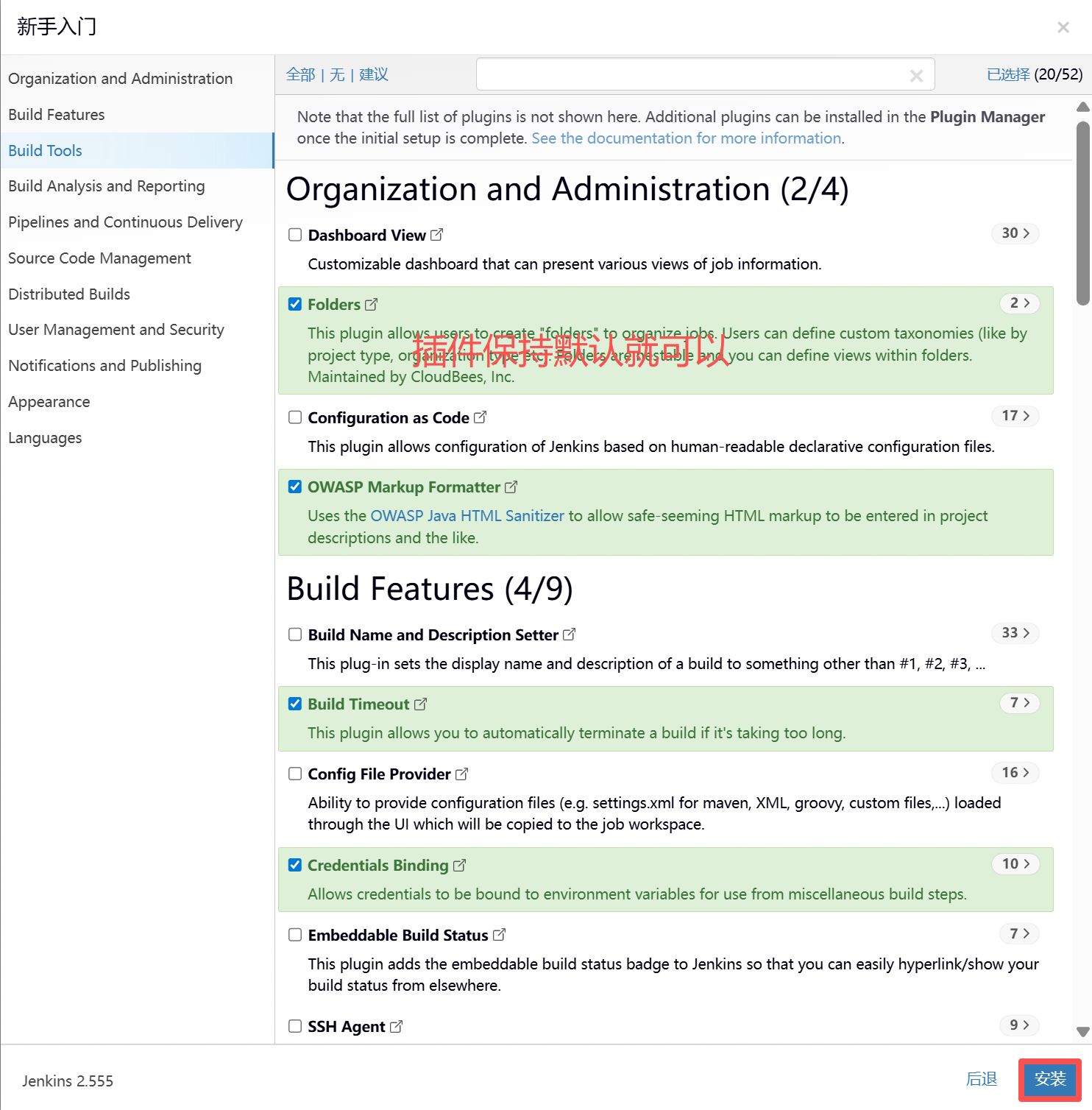This screenshot has height=1110, width=1092.
Task: Open User Management and Security category
Action: coord(137,330)
